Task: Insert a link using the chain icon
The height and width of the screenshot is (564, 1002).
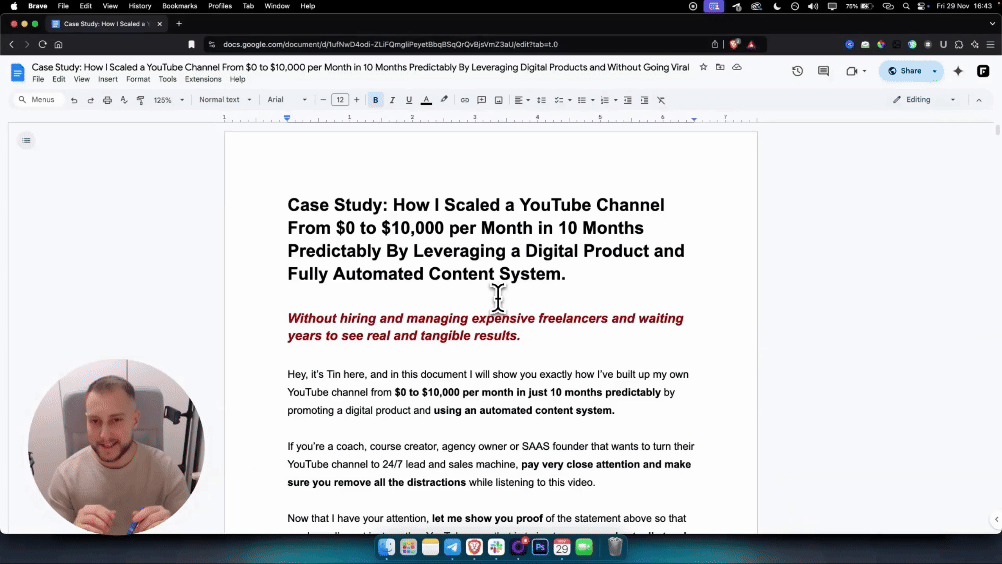Action: (465, 100)
